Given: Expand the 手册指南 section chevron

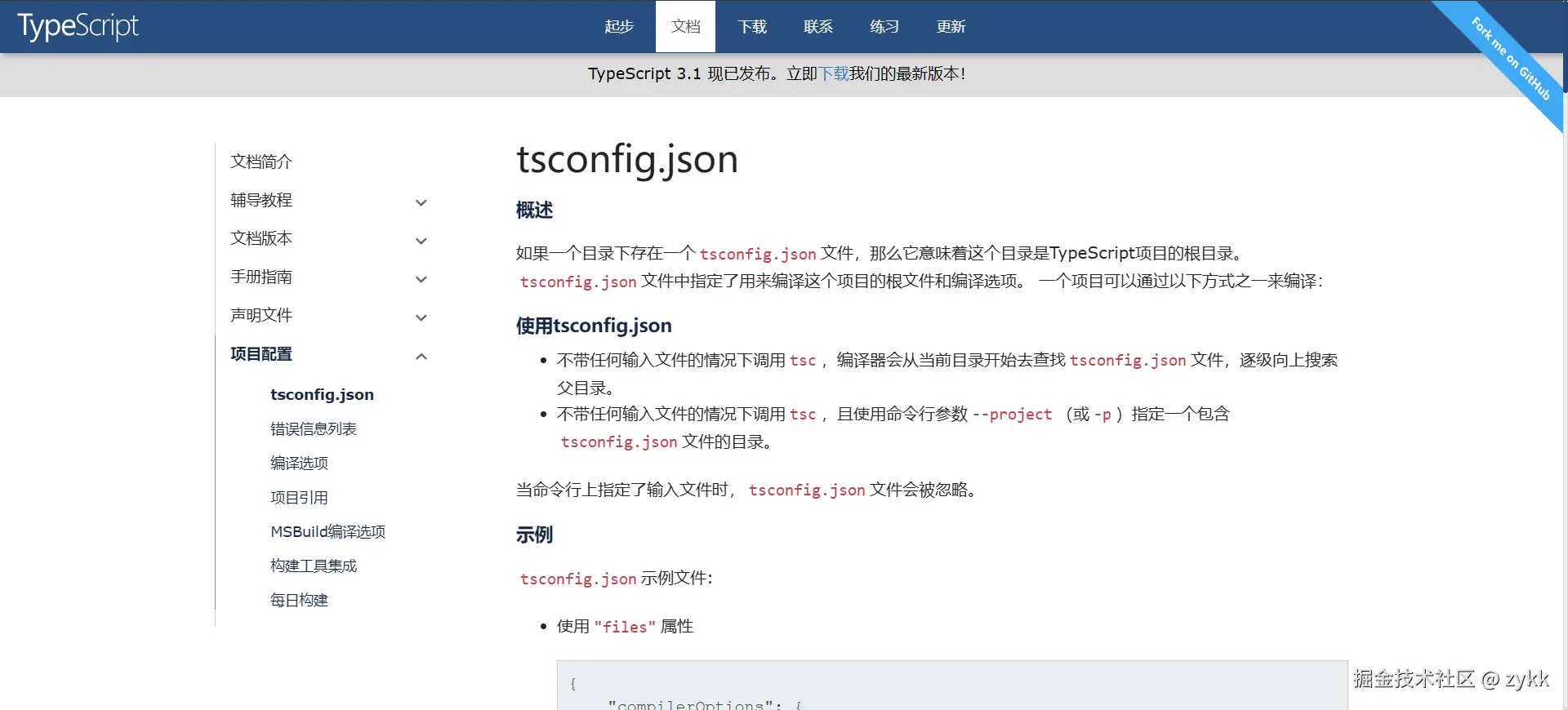Looking at the screenshot, I should click(421, 279).
